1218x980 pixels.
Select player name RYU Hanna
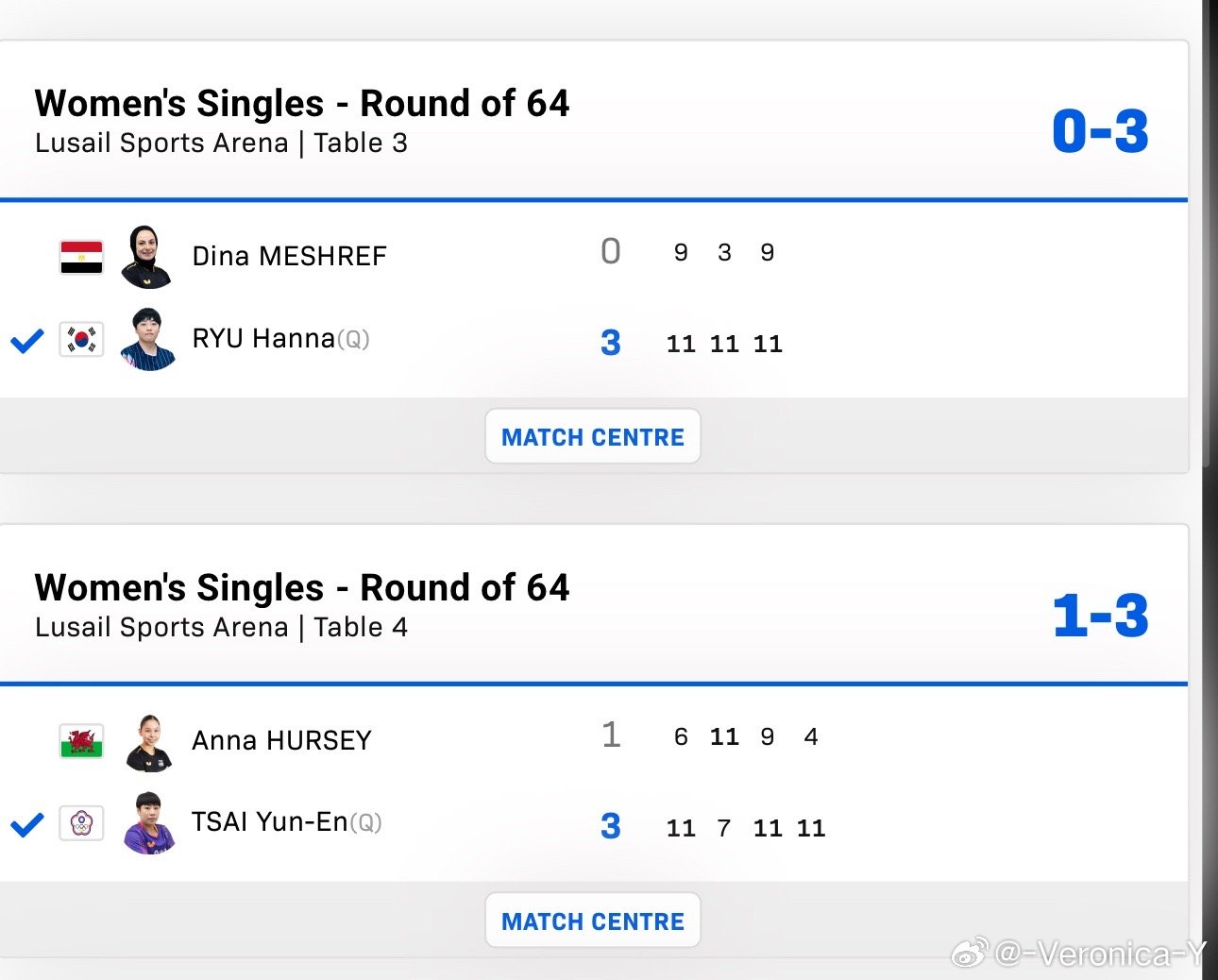coord(263,339)
